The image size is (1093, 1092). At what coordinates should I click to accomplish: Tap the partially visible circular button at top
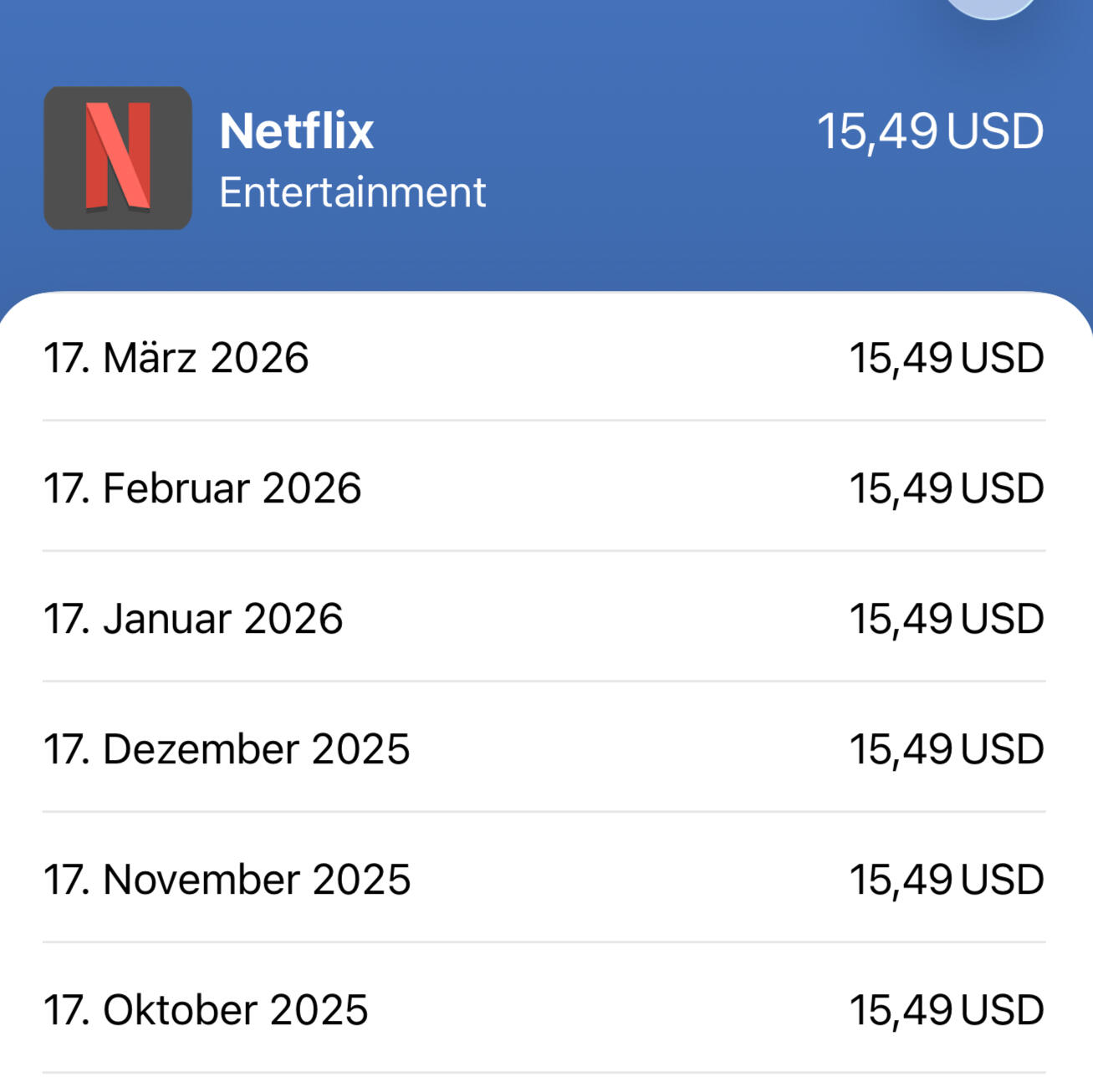point(991,6)
